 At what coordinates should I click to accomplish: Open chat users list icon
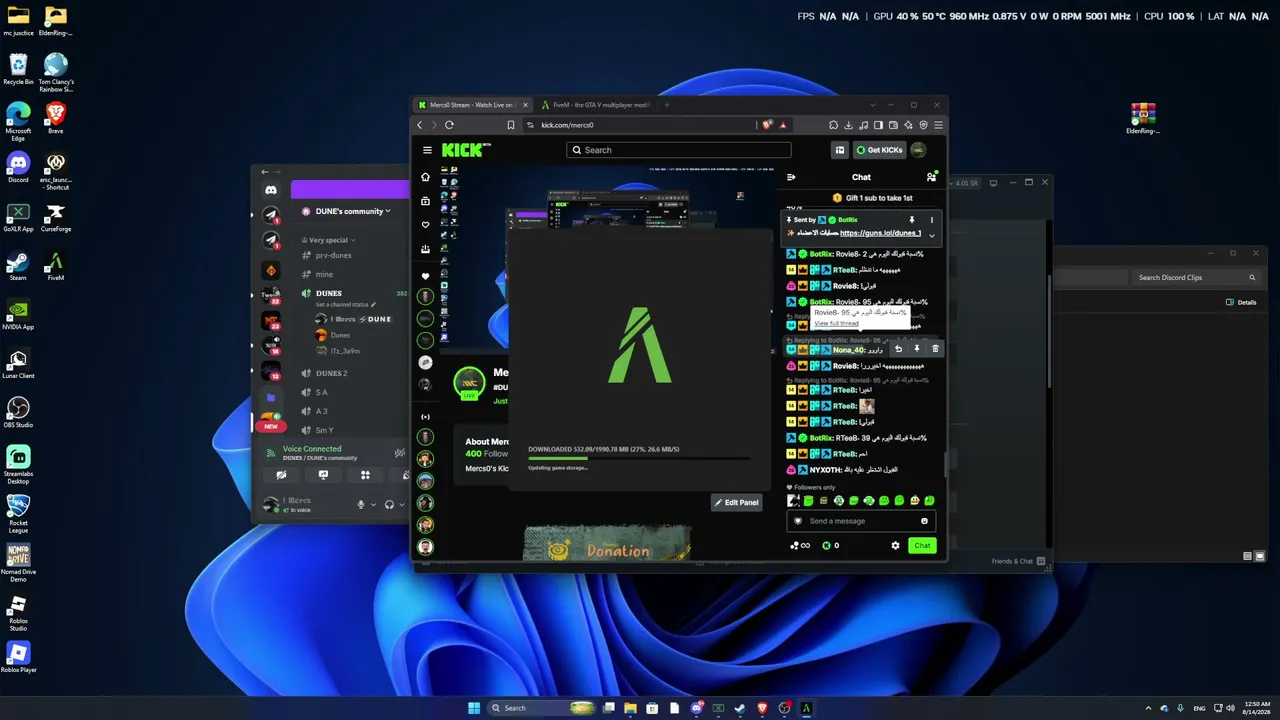tap(931, 177)
